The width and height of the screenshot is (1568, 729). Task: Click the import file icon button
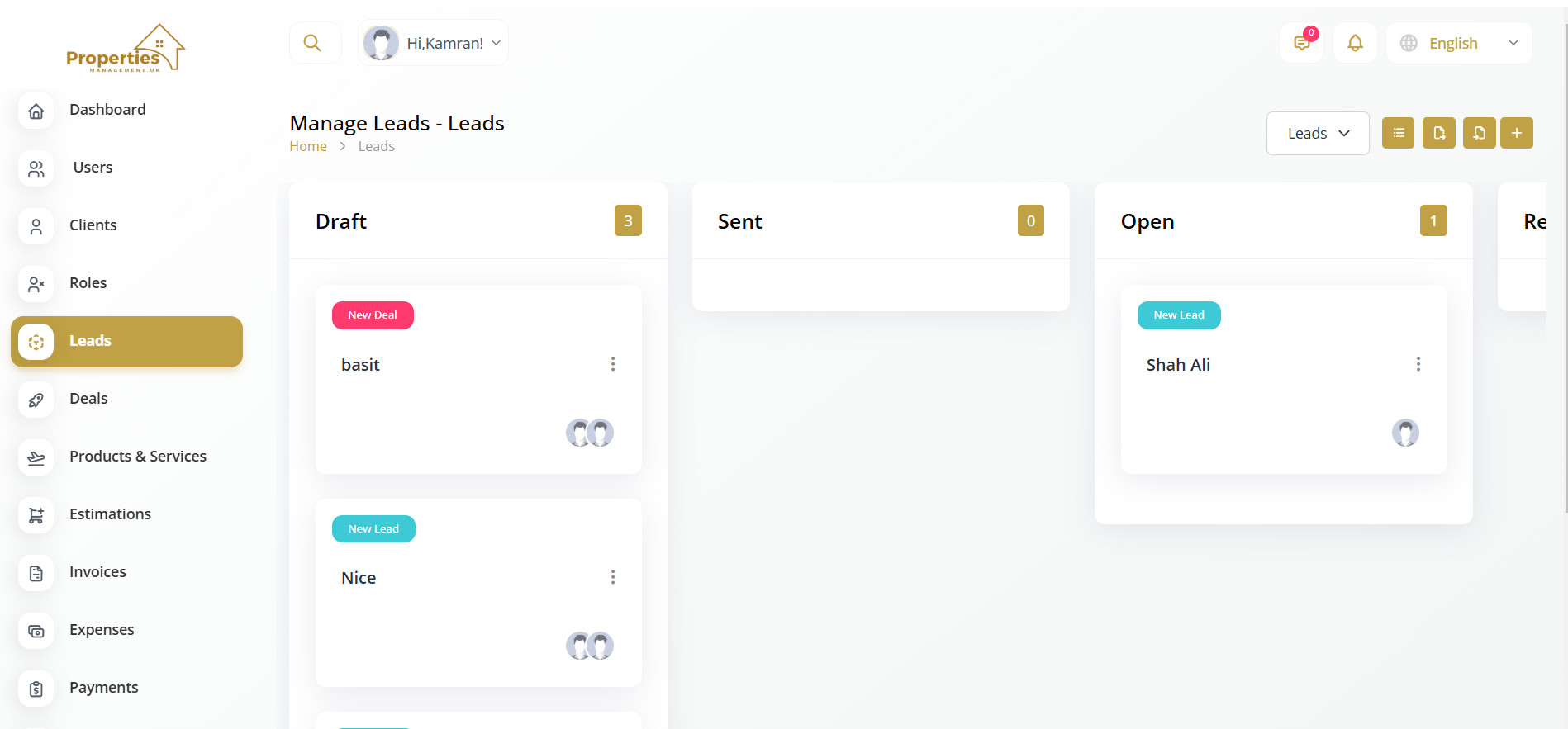(1479, 133)
